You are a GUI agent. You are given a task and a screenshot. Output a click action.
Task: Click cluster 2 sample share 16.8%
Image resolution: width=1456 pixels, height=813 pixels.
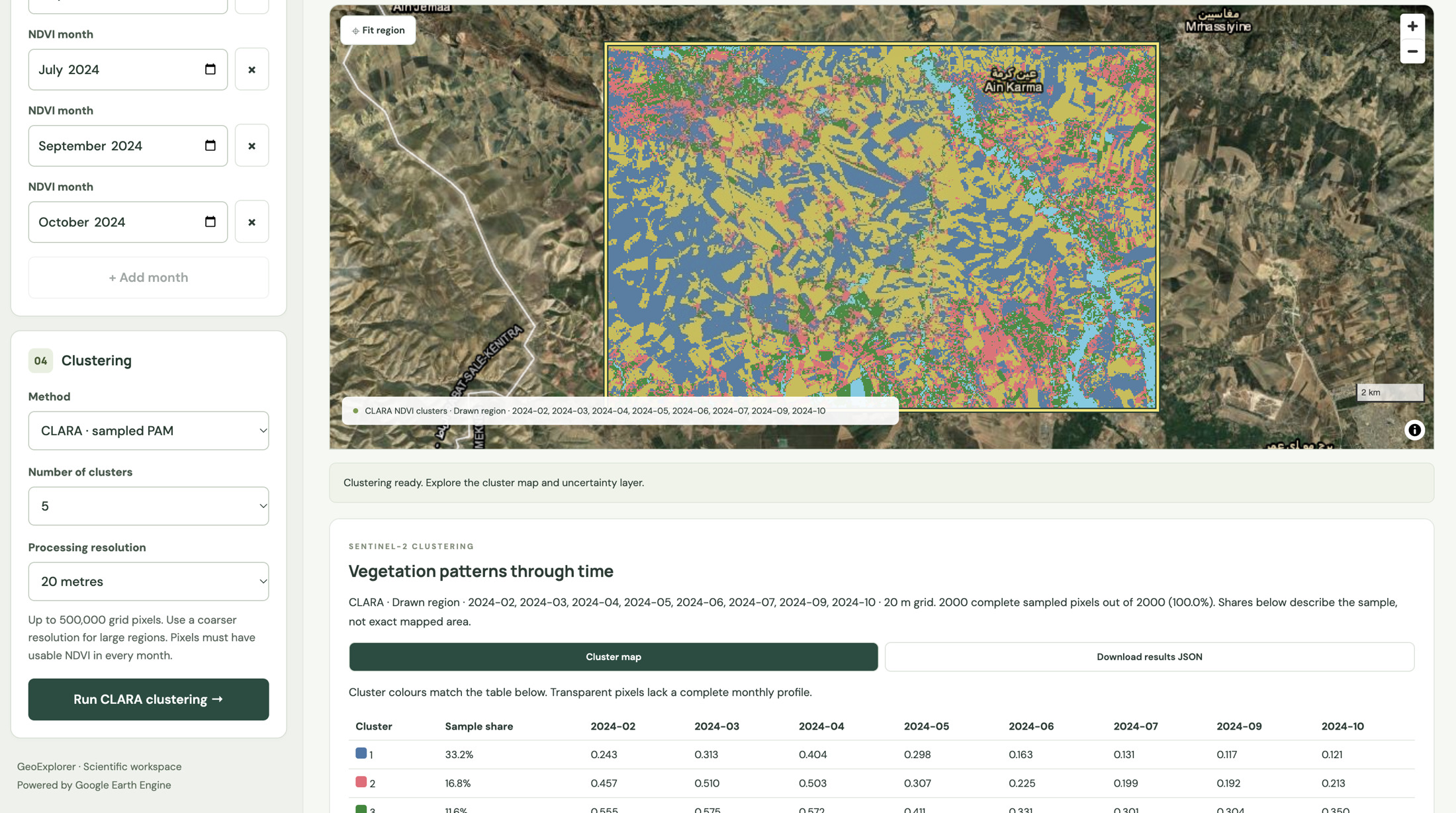coord(458,783)
